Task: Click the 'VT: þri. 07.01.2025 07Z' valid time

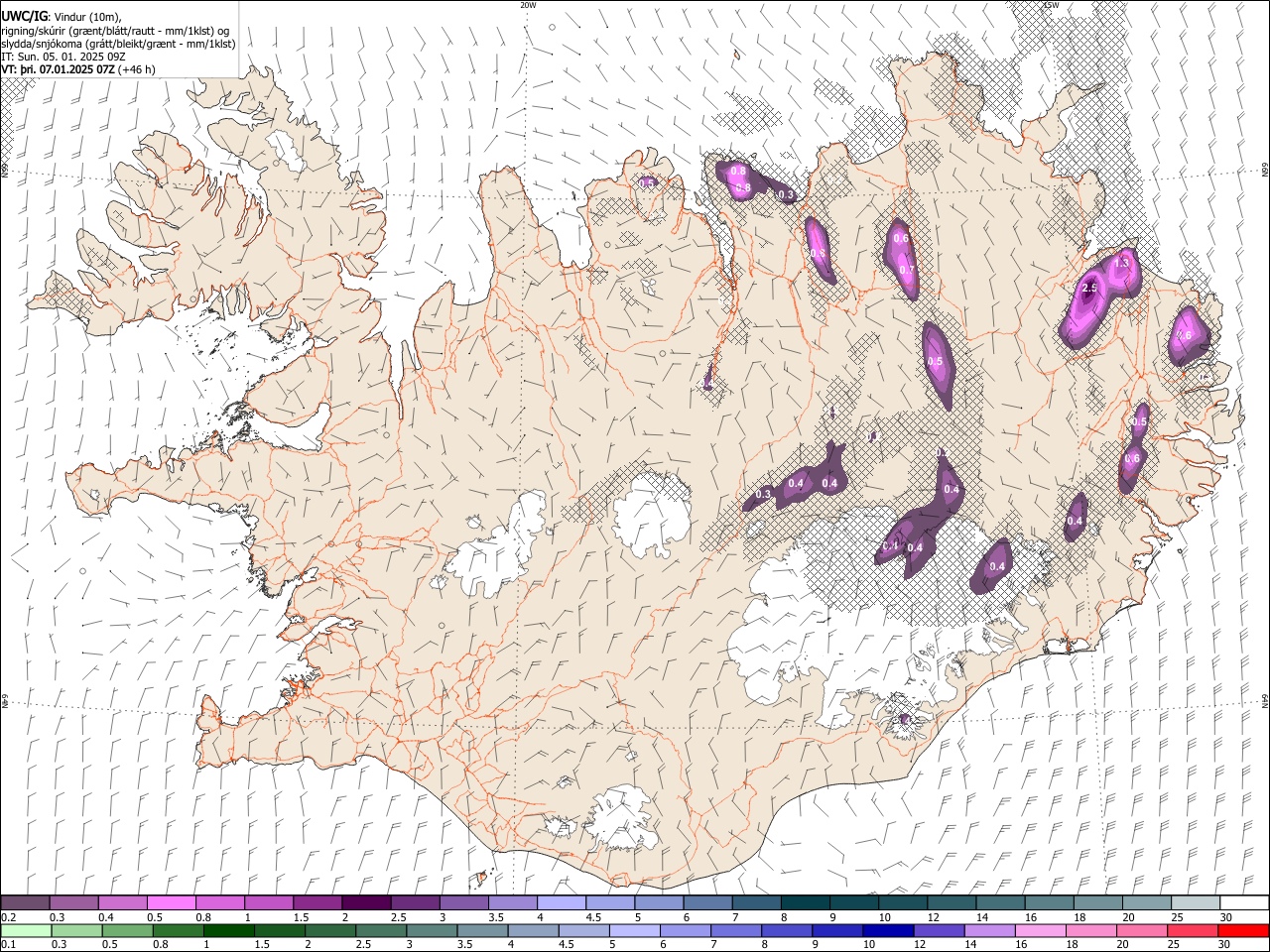Action: 58,69
